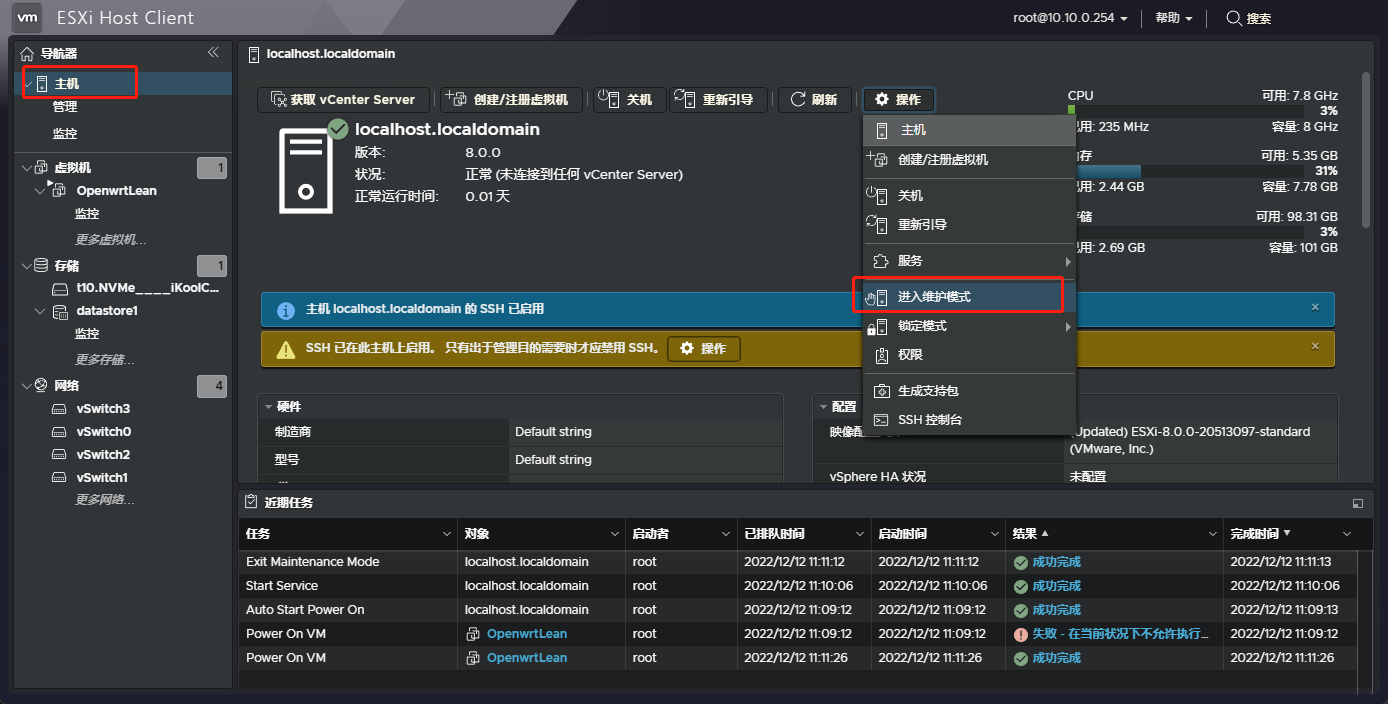Choose SSH 控制台 from the actions menu
1388x704 pixels.
pyautogui.click(x=929, y=420)
